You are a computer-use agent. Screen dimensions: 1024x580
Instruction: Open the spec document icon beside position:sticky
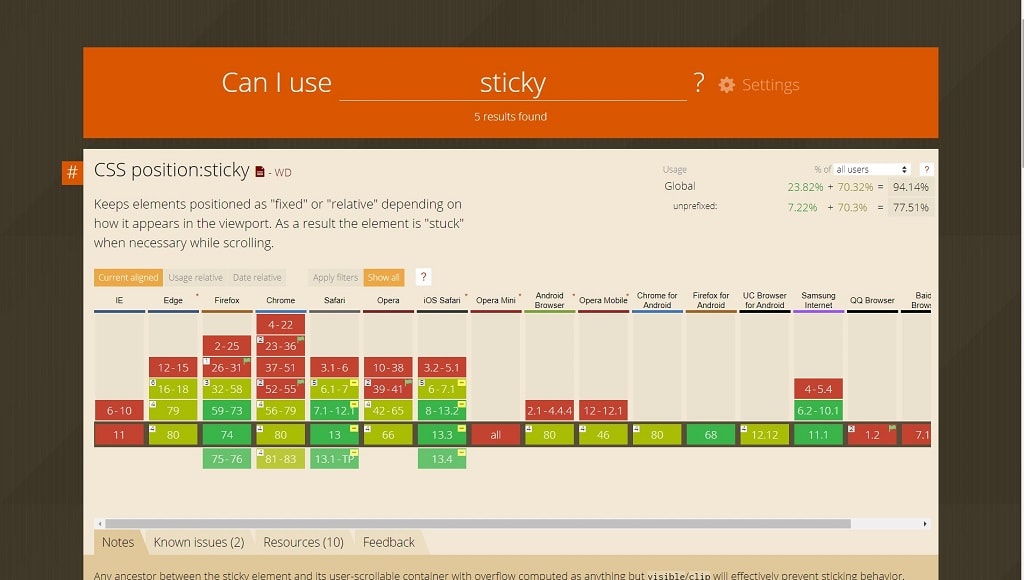[x=260, y=172]
